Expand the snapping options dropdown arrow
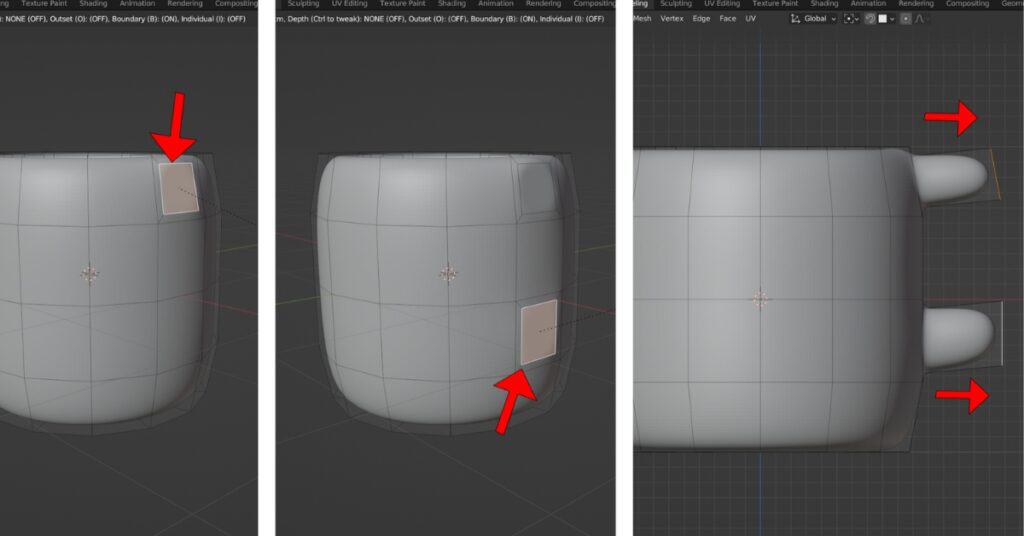 click(x=892, y=19)
